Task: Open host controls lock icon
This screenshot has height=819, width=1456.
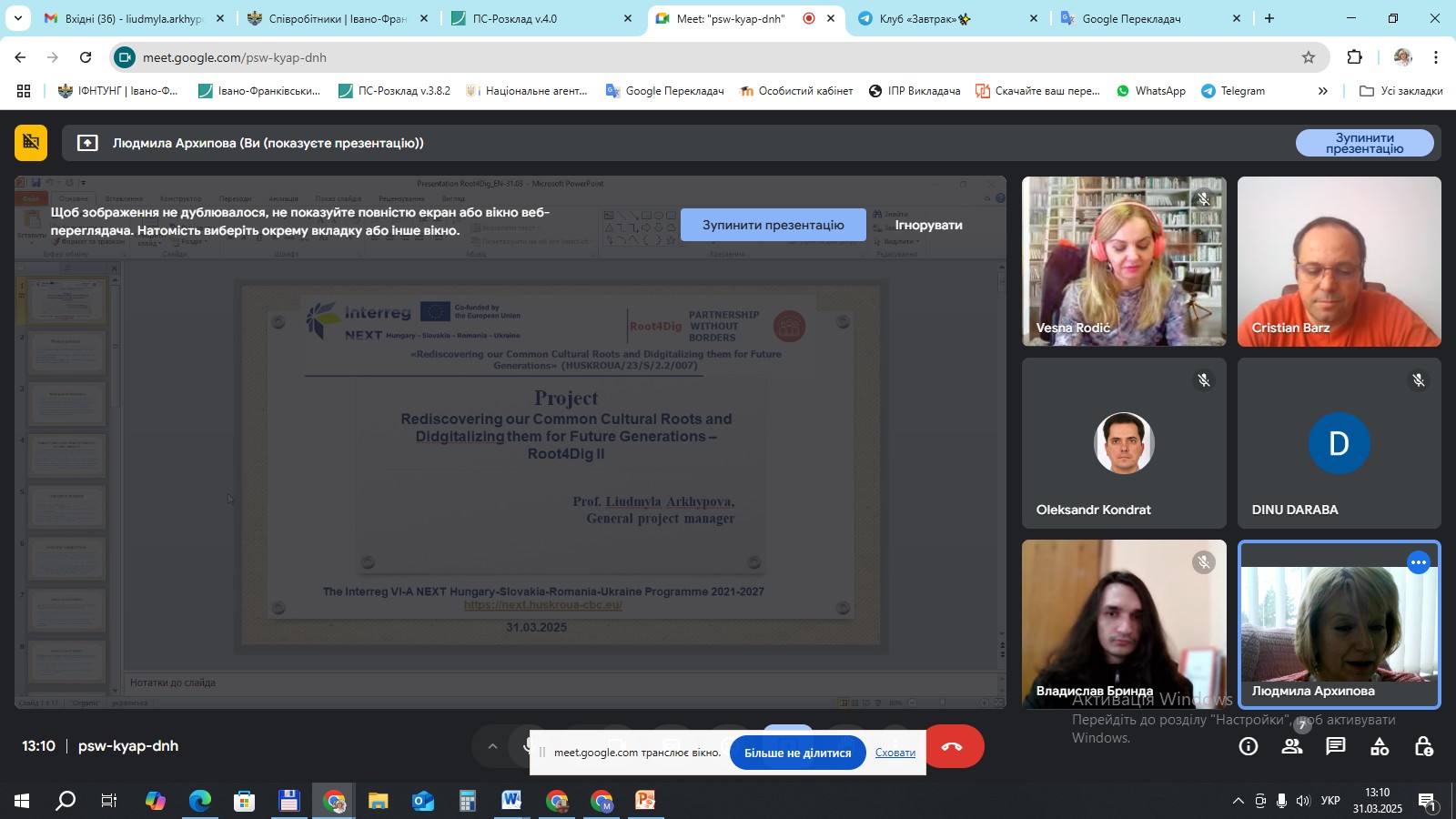Action: tap(1423, 747)
